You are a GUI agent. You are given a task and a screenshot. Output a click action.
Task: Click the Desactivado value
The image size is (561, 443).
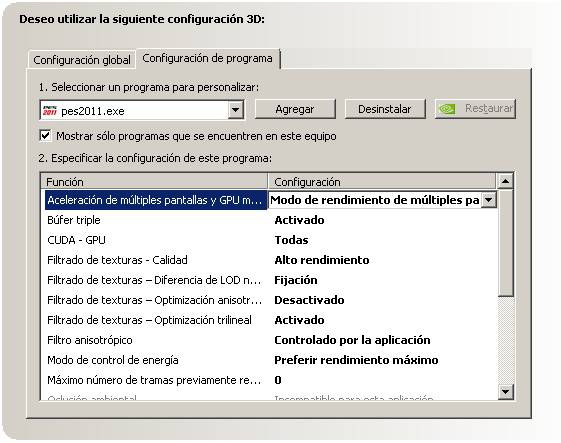click(x=309, y=300)
